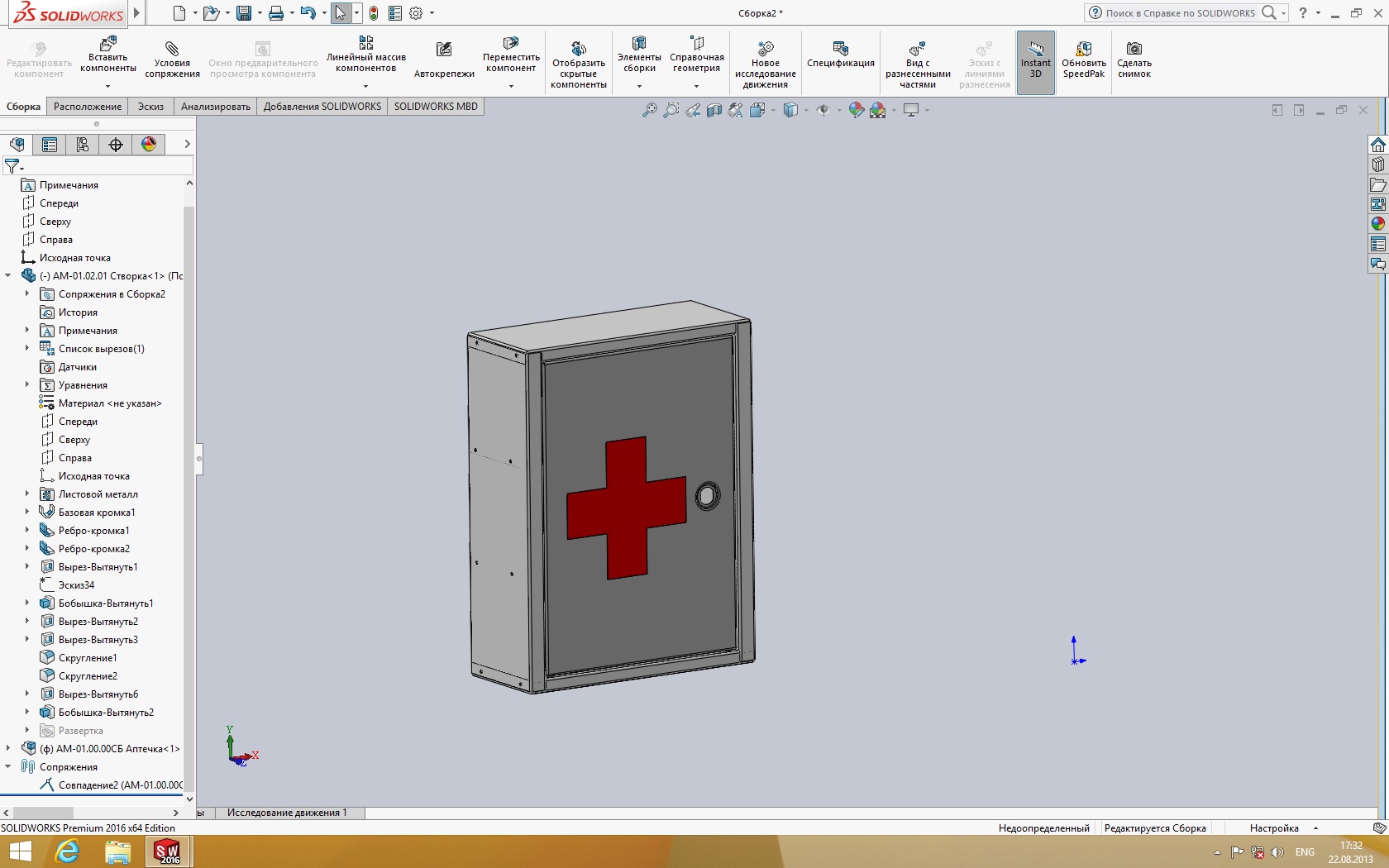Viewport: 1389px width, 868px height.
Task: Open File Explorer from taskbar
Action: [117, 851]
